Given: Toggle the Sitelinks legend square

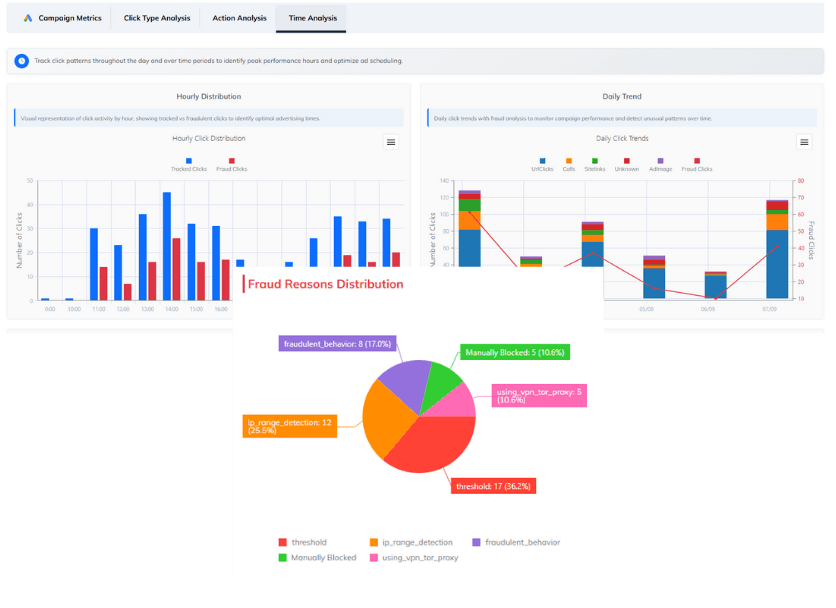Looking at the screenshot, I should 595,160.
